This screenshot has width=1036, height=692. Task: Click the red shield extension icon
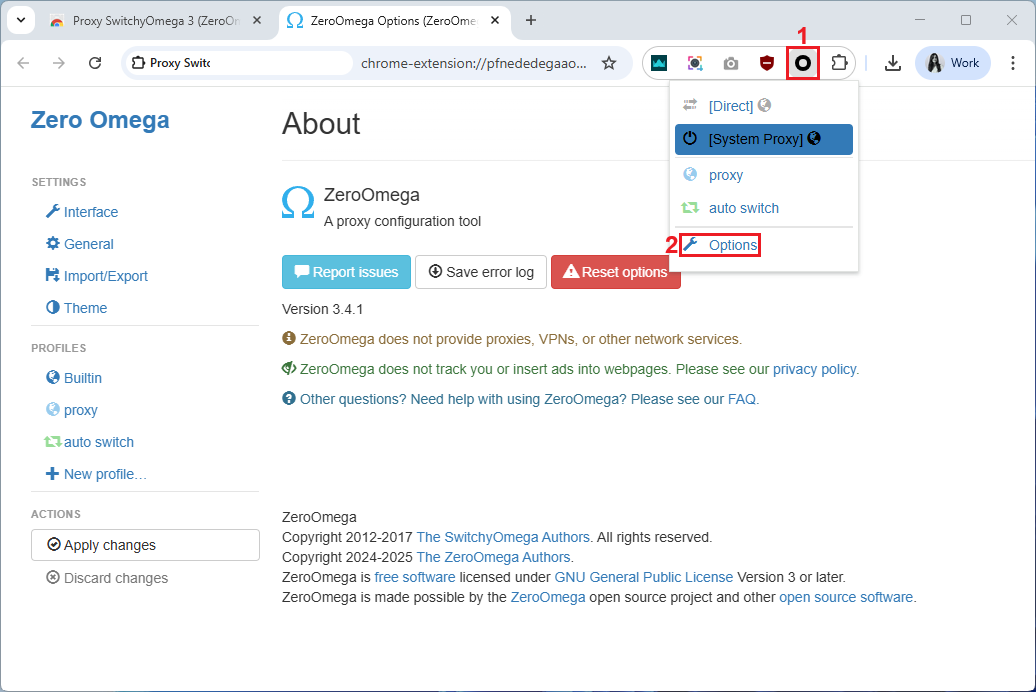click(767, 63)
